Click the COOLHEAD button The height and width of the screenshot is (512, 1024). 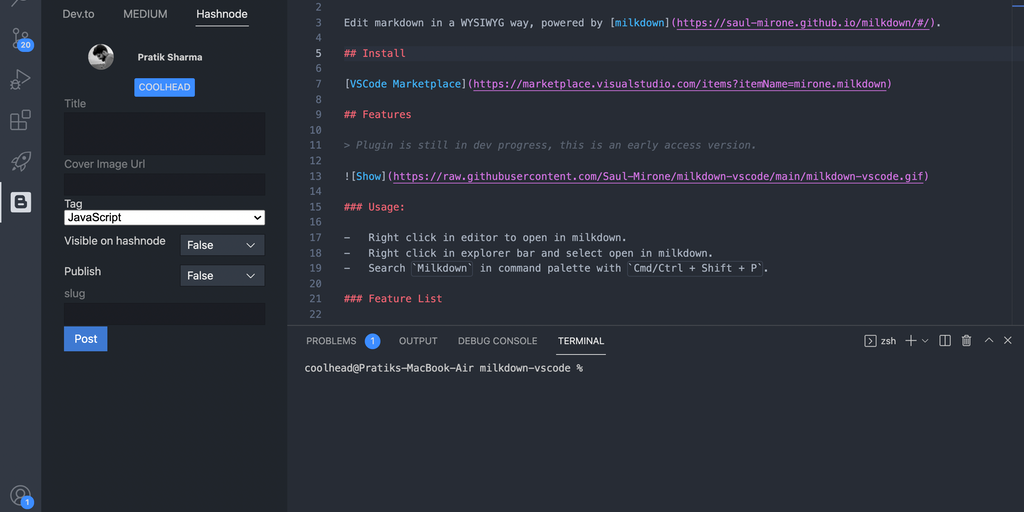(x=164, y=87)
